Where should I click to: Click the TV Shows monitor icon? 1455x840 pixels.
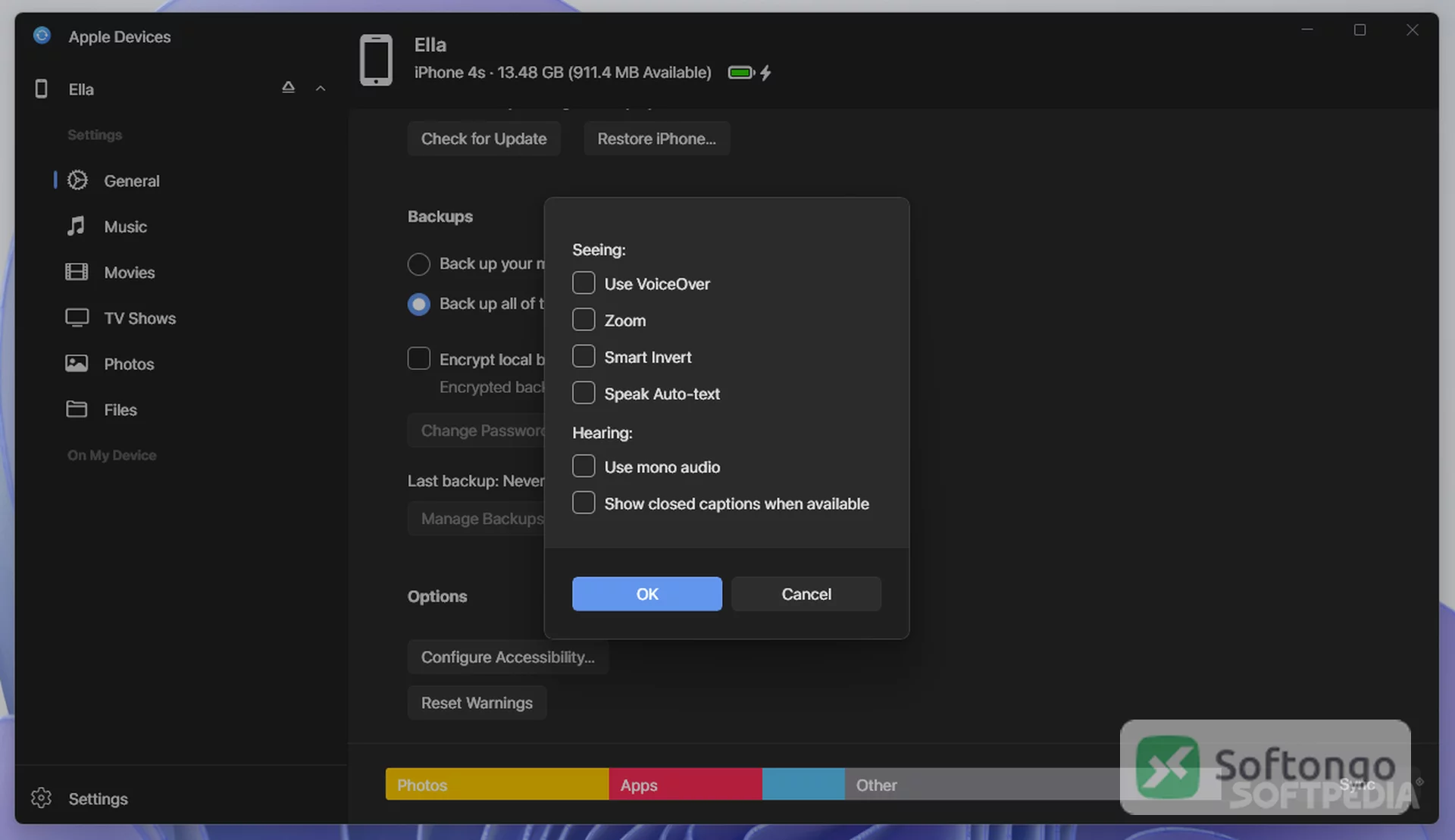pyautogui.click(x=77, y=317)
